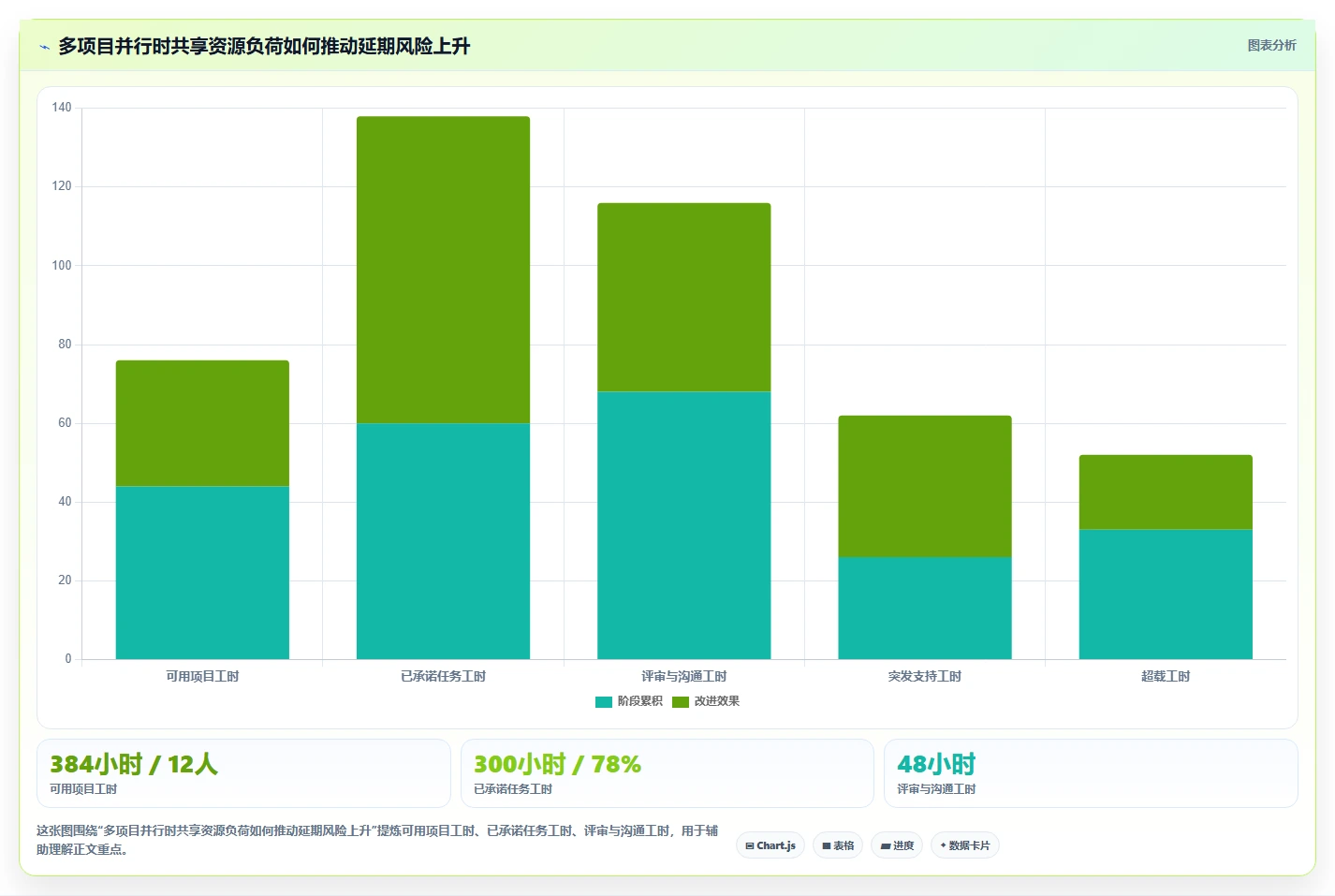Click the 60 y-axis tick label

[x=65, y=423]
